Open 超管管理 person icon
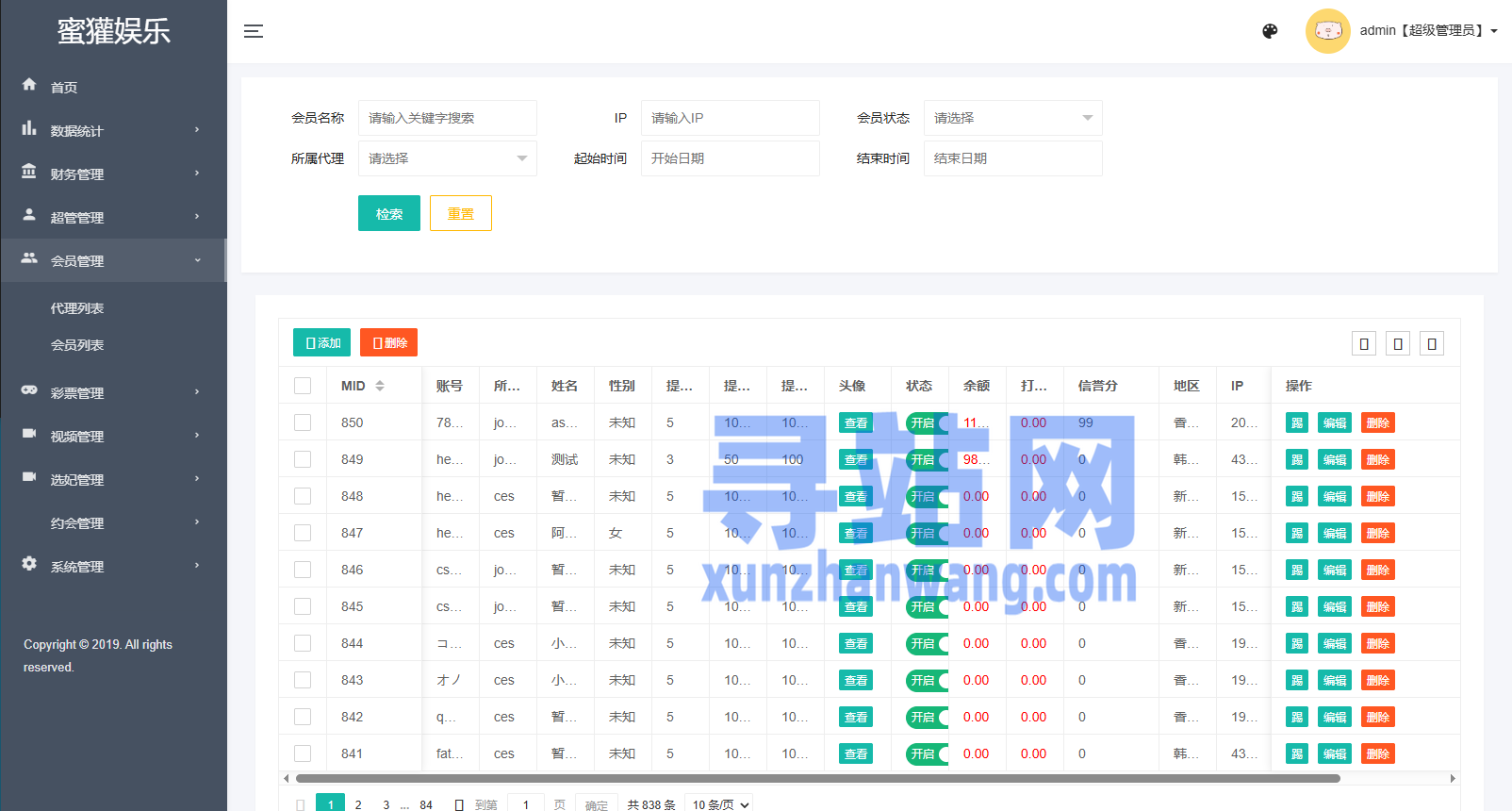1512x811 pixels. coord(29,215)
